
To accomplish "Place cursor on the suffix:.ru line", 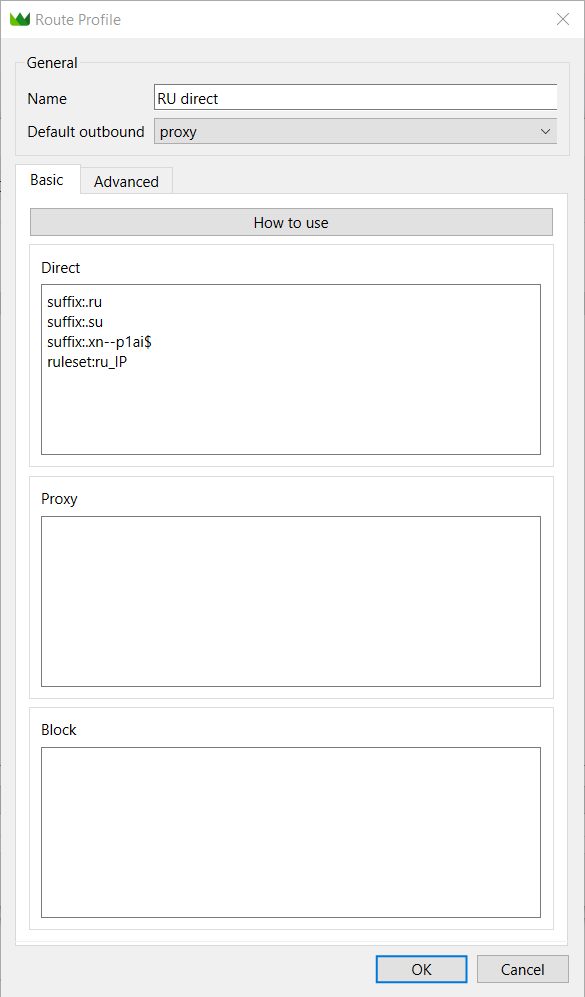I will (x=74, y=301).
